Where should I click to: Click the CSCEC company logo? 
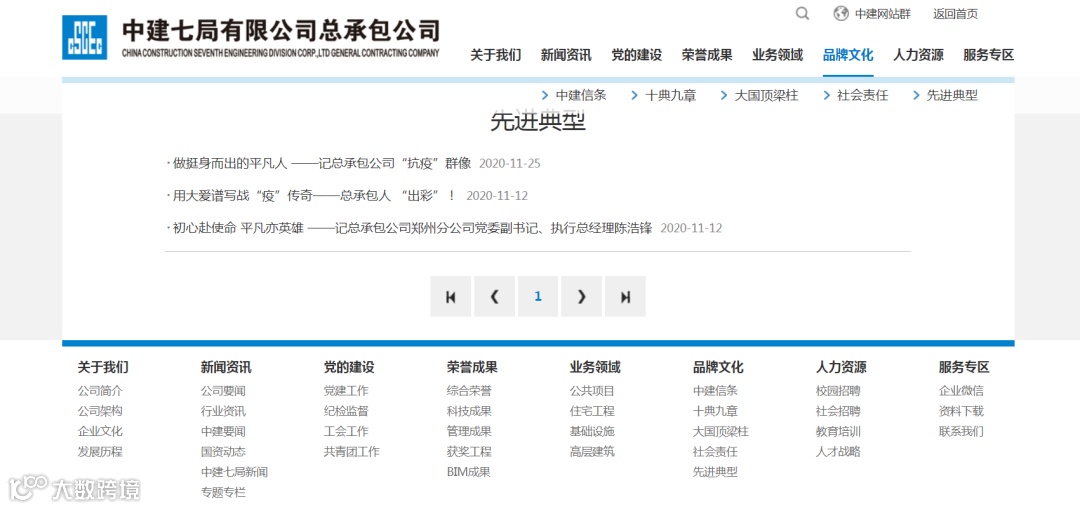[x=85, y=37]
